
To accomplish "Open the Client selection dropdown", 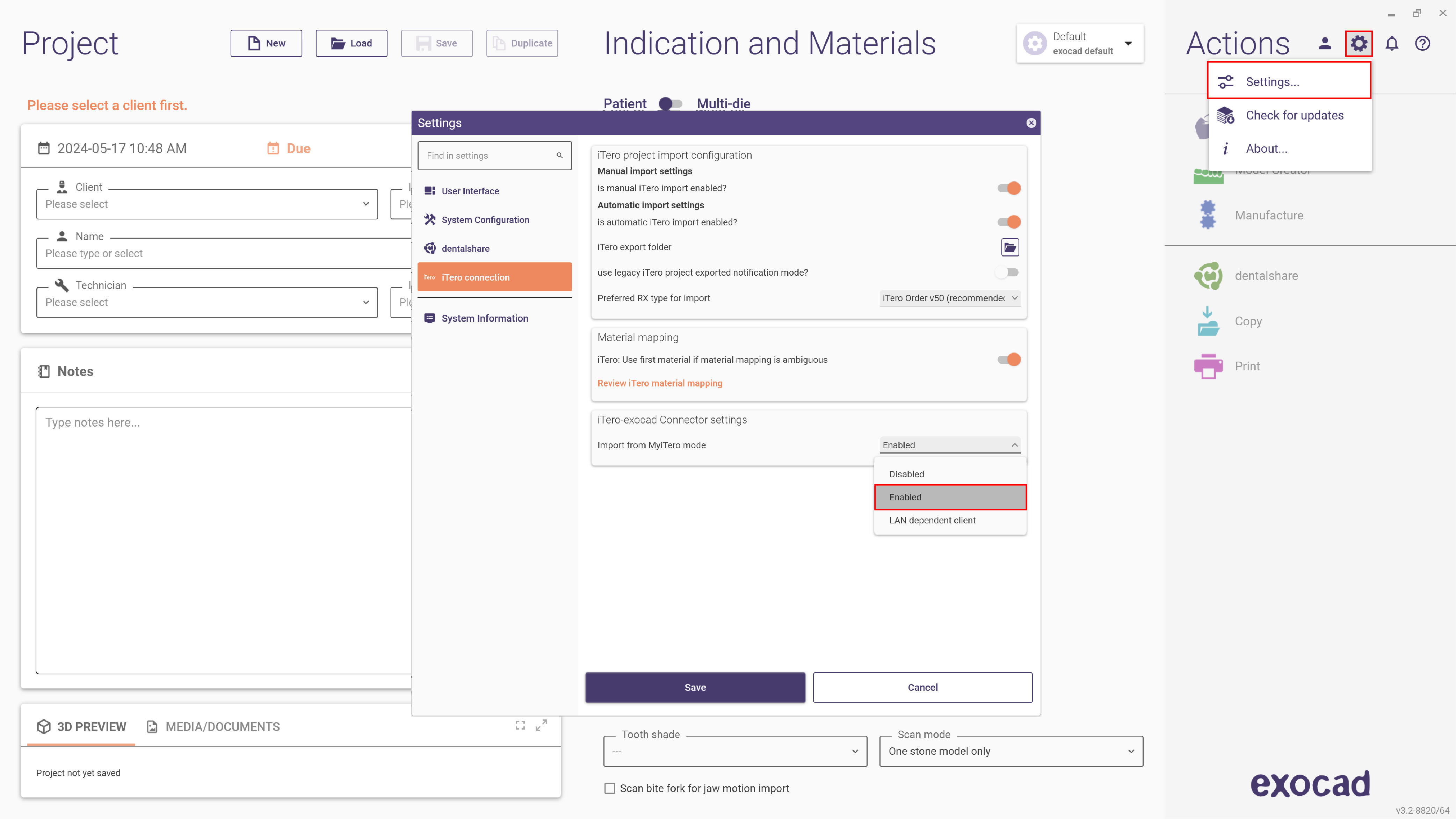I will coord(207,204).
